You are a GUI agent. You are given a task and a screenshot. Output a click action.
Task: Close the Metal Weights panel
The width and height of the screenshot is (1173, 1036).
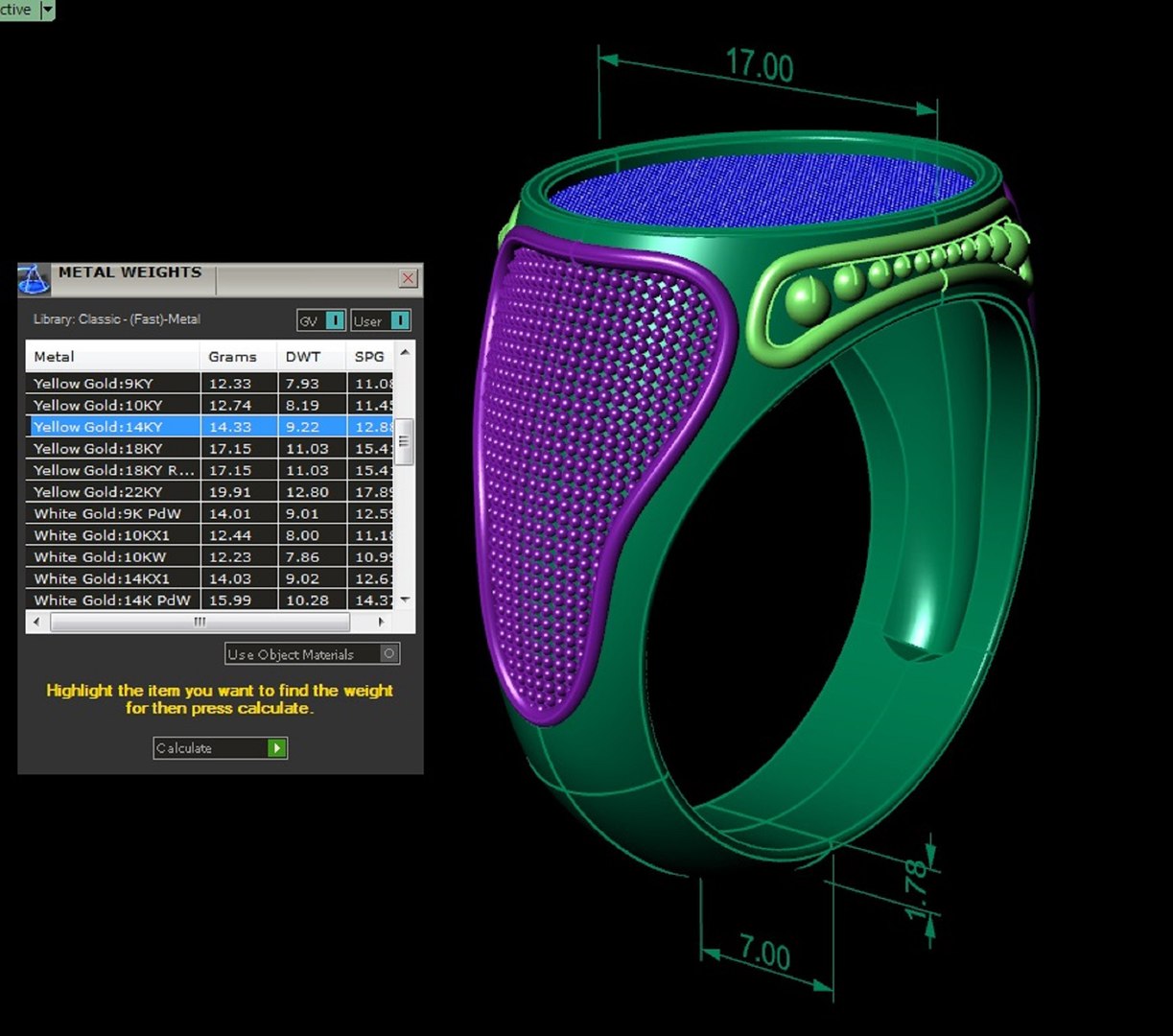click(408, 278)
